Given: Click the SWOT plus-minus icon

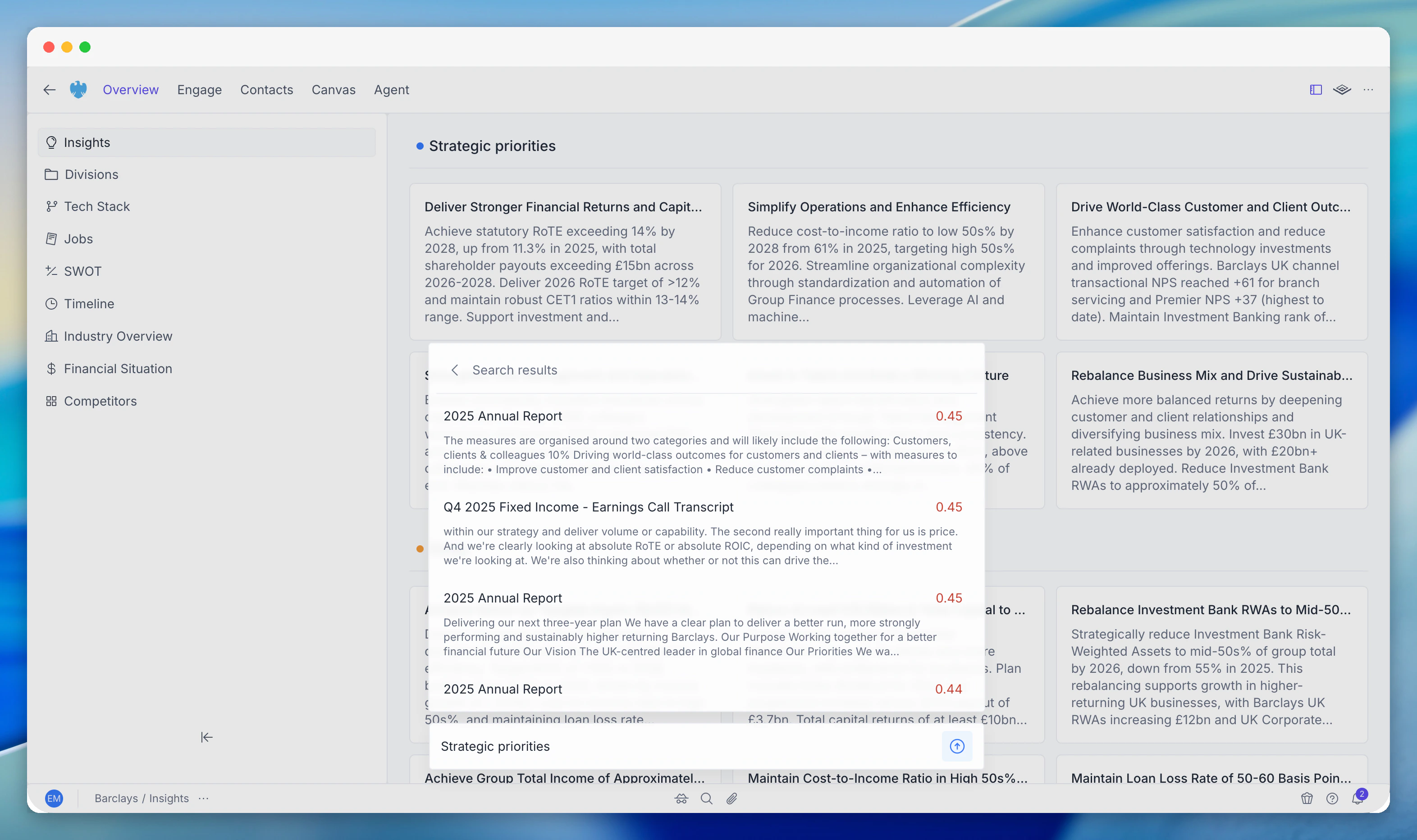Looking at the screenshot, I should pyautogui.click(x=51, y=271).
